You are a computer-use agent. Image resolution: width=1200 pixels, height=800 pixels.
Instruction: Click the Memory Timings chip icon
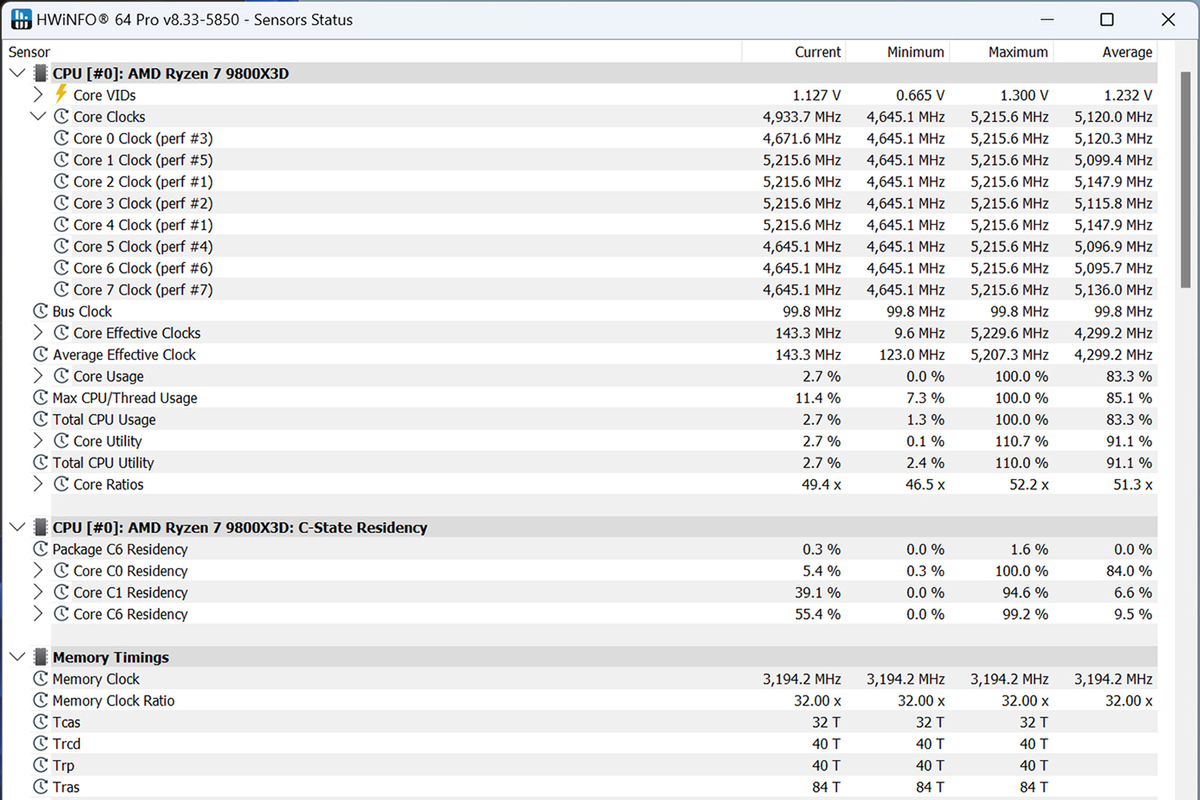[x=40, y=657]
